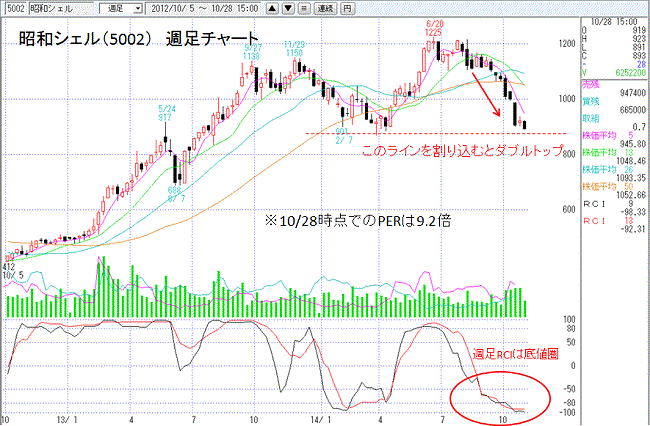Open the 週足 timeframe dropdown

click(x=121, y=8)
